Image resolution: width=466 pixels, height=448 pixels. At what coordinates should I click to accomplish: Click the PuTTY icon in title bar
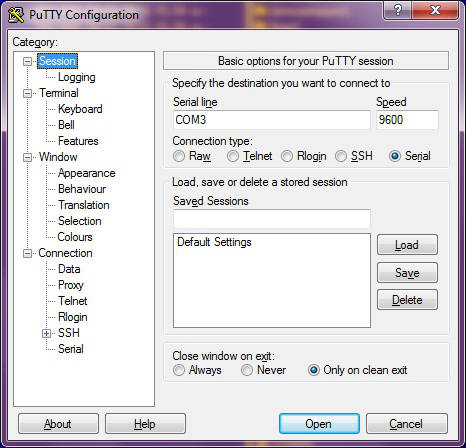click(x=15, y=14)
